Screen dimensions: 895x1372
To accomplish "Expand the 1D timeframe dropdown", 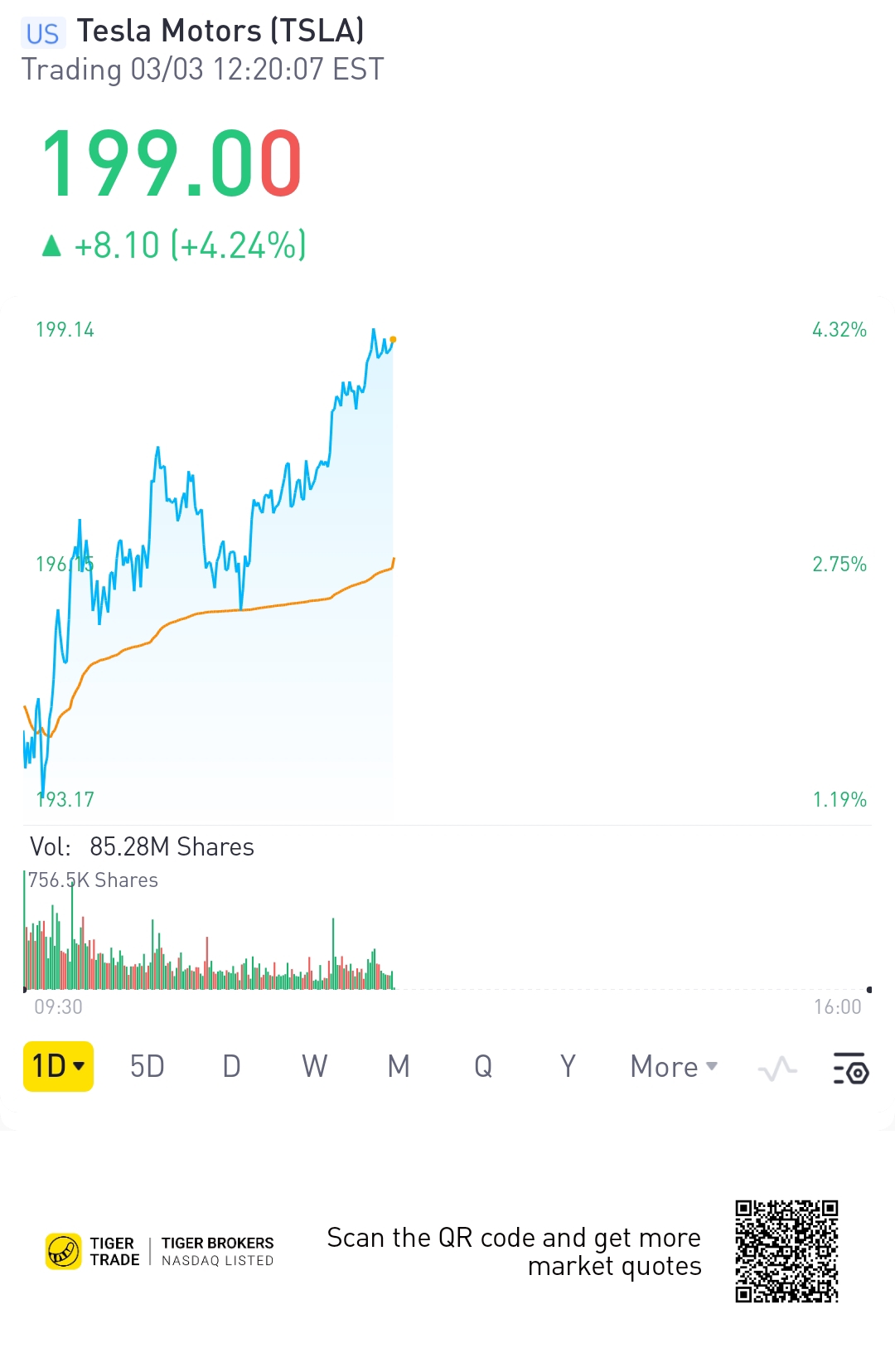I will (x=58, y=1066).
